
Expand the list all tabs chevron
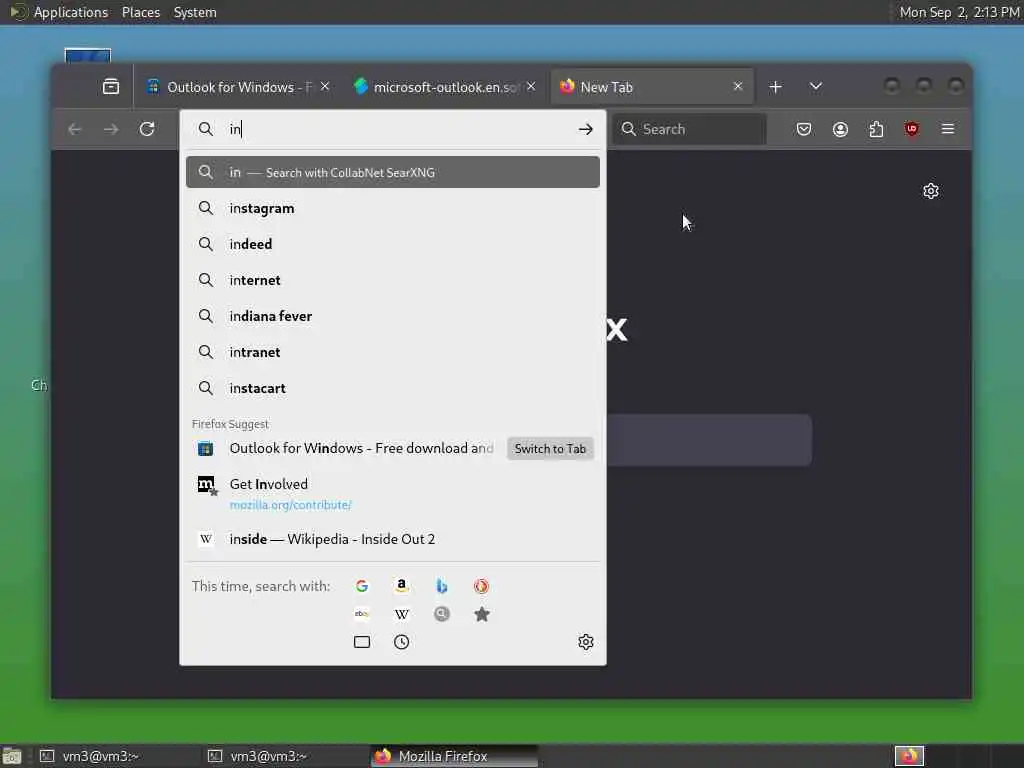(x=816, y=86)
